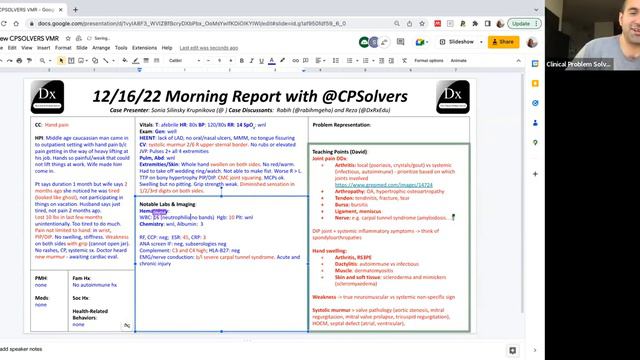Open the Arrange menu
Image resolution: width=640 pixels, height=360 pixels.
(x=101, y=48)
